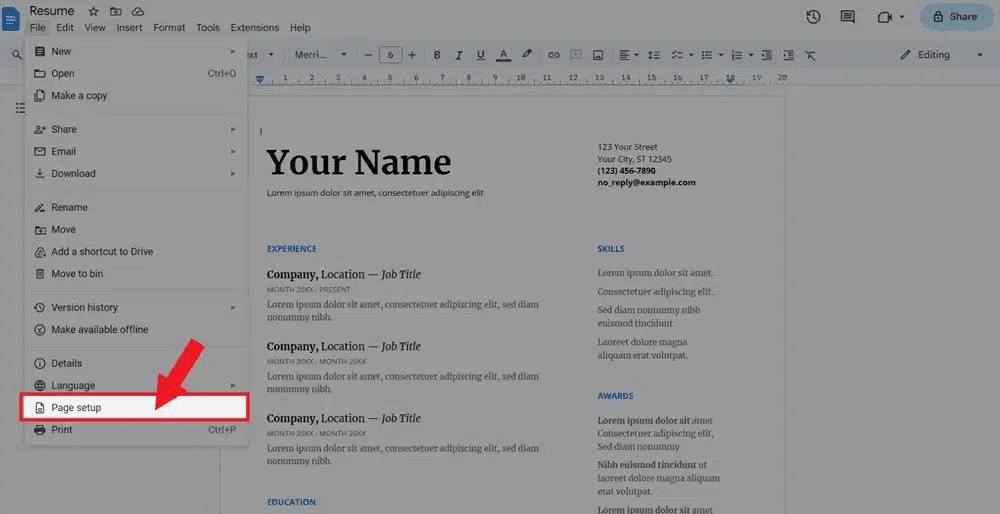Viewport: 1000px width, 514px height.
Task: Choose Move to bin
Action: 136,274
